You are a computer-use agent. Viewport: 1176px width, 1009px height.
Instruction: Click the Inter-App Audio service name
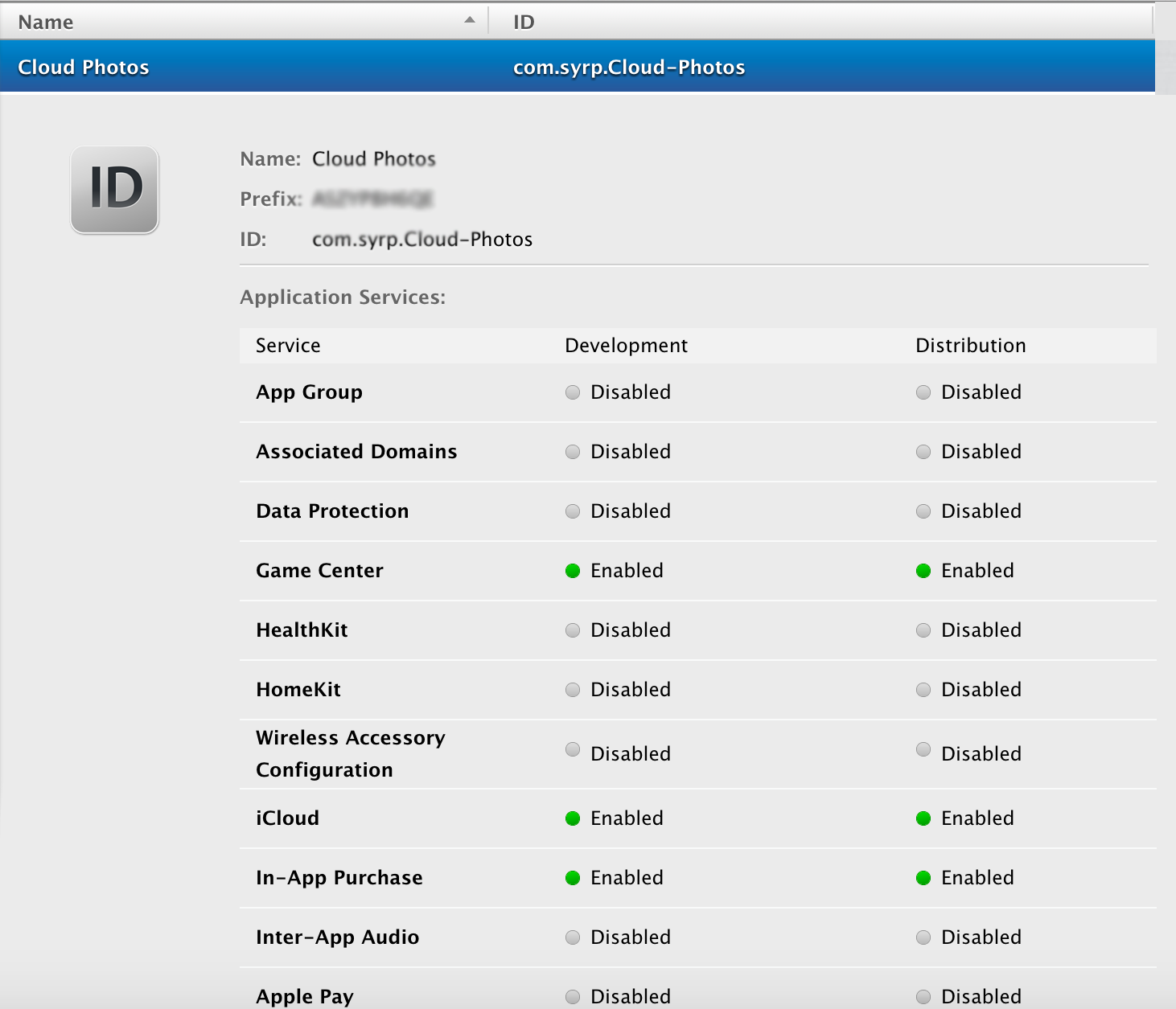point(337,937)
